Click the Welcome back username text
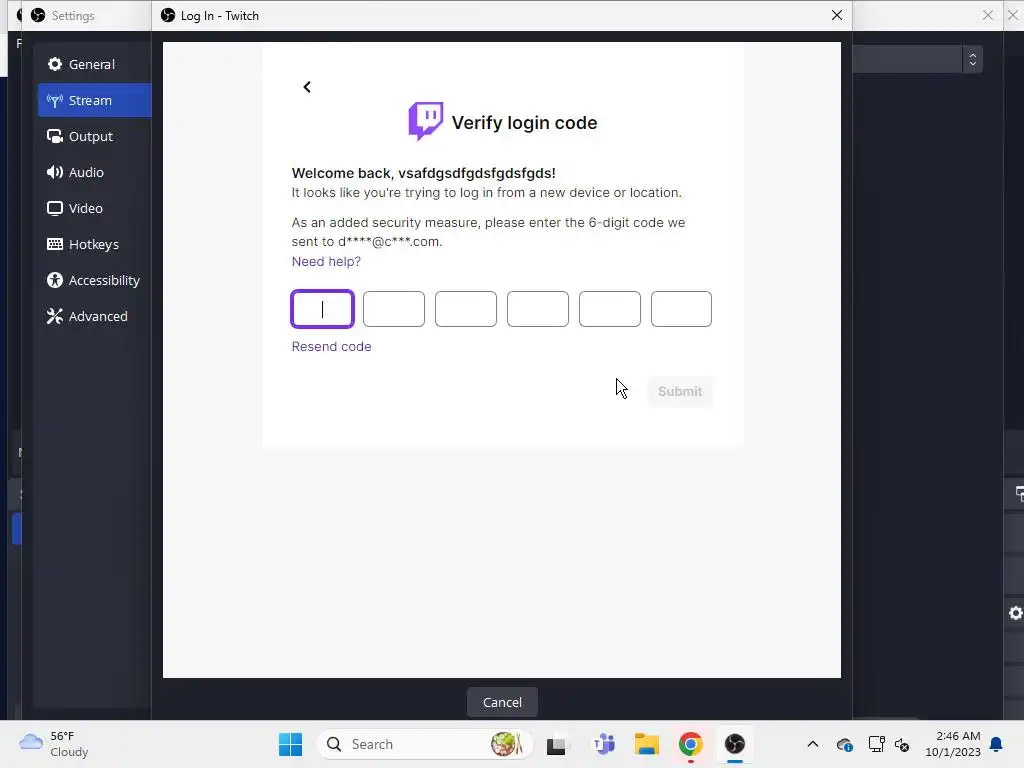This screenshot has height=768, width=1024. (x=423, y=172)
